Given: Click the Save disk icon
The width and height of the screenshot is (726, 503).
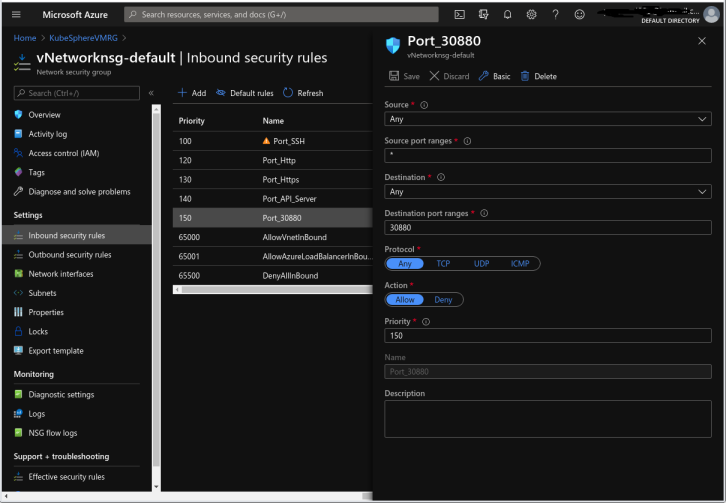Looking at the screenshot, I should pyautogui.click(x=393, y=76).
